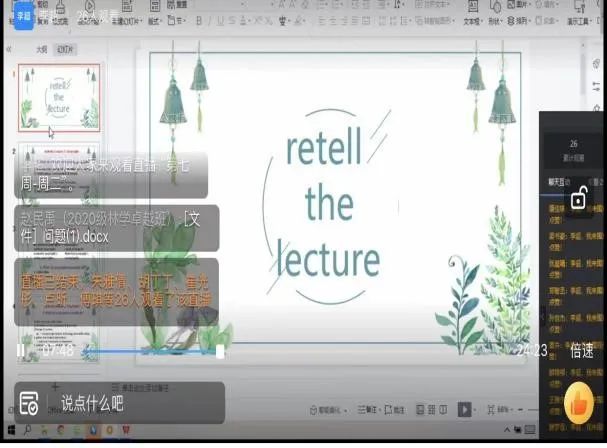Viewport: 607px width, 448px height.
Task: Switch to the 大纲 outline tab
Action: [41, 50]
